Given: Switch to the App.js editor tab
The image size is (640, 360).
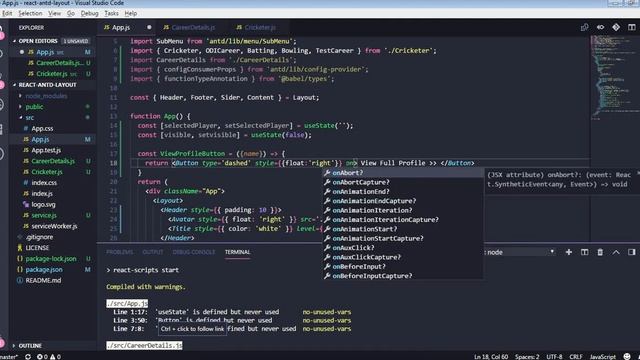Looking at the screenshot, I should tap(127, 27).
